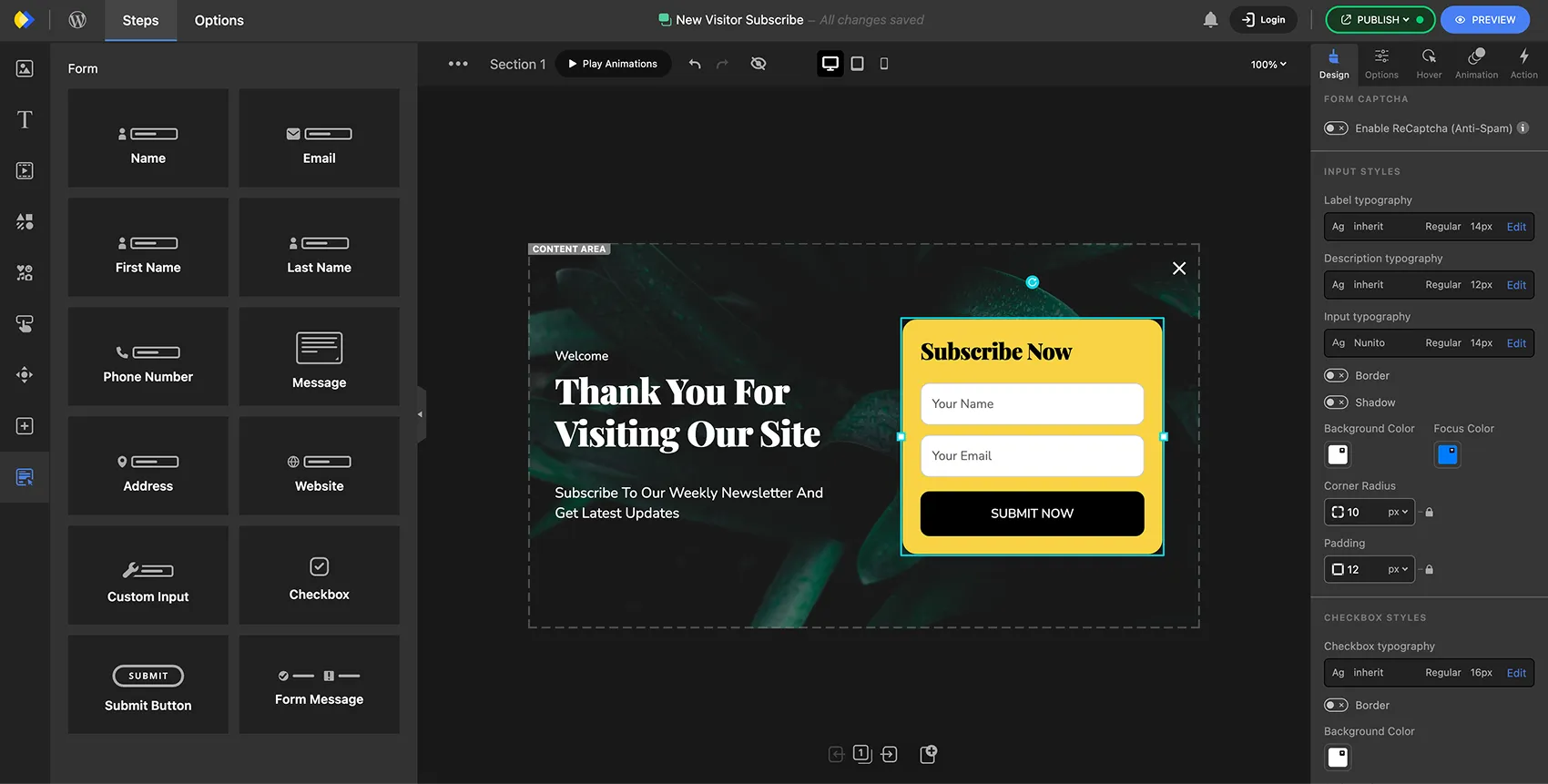
Task: Close the popup with the X icon
Action: pos(1179,268)
